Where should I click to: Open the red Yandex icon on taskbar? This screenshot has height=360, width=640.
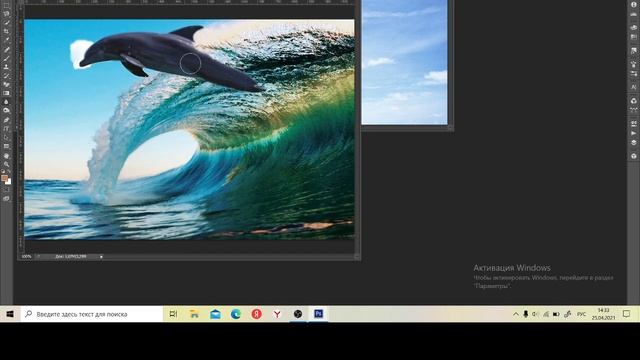pos(256,314)
